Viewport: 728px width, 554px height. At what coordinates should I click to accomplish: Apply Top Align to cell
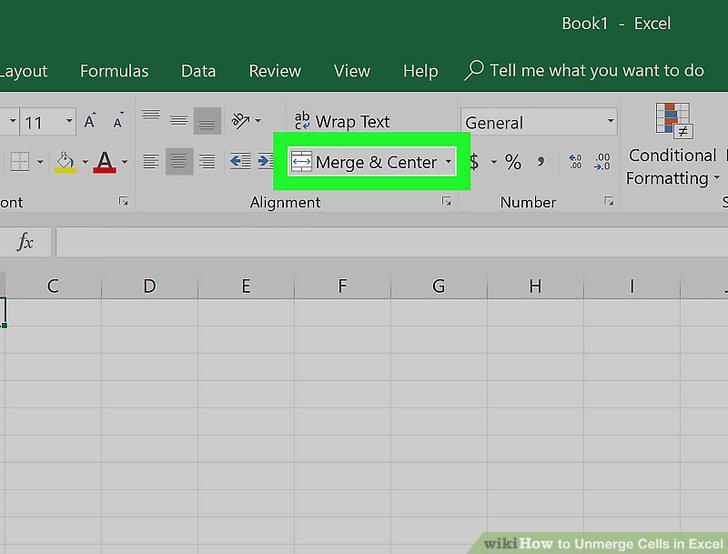click(151, 116)
